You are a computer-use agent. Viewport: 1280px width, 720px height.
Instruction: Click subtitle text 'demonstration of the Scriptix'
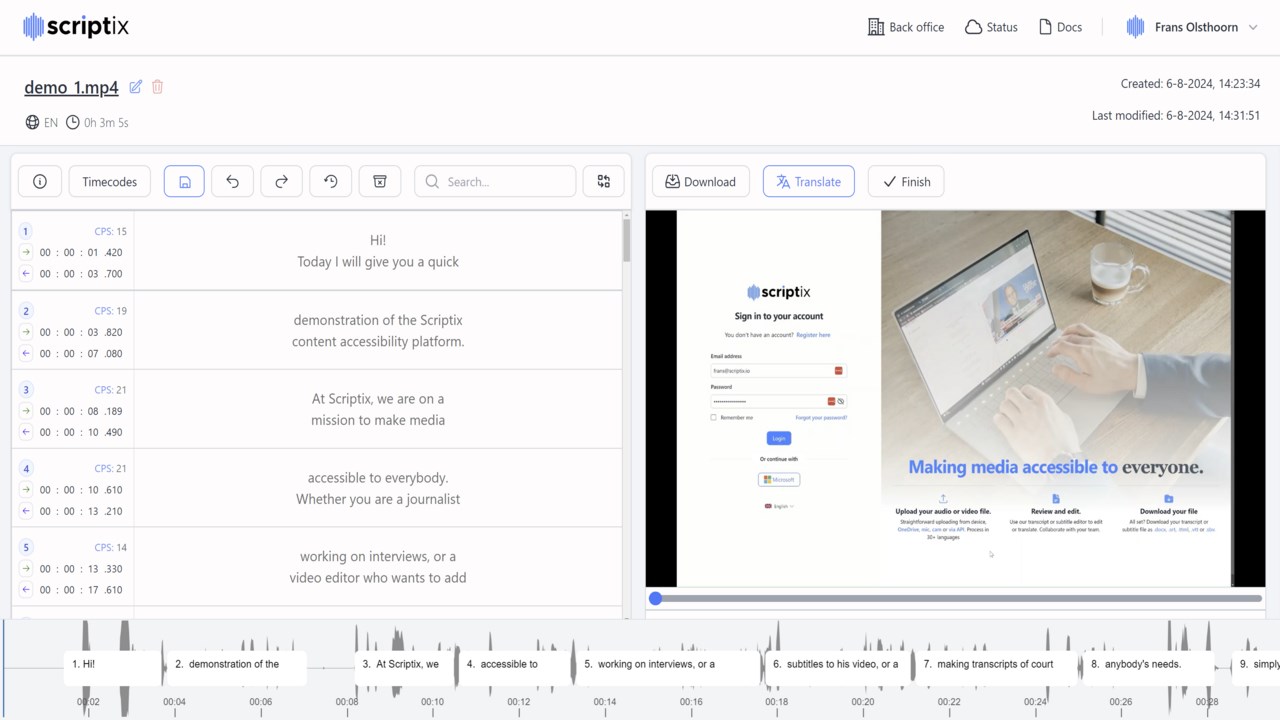[378, 320]
